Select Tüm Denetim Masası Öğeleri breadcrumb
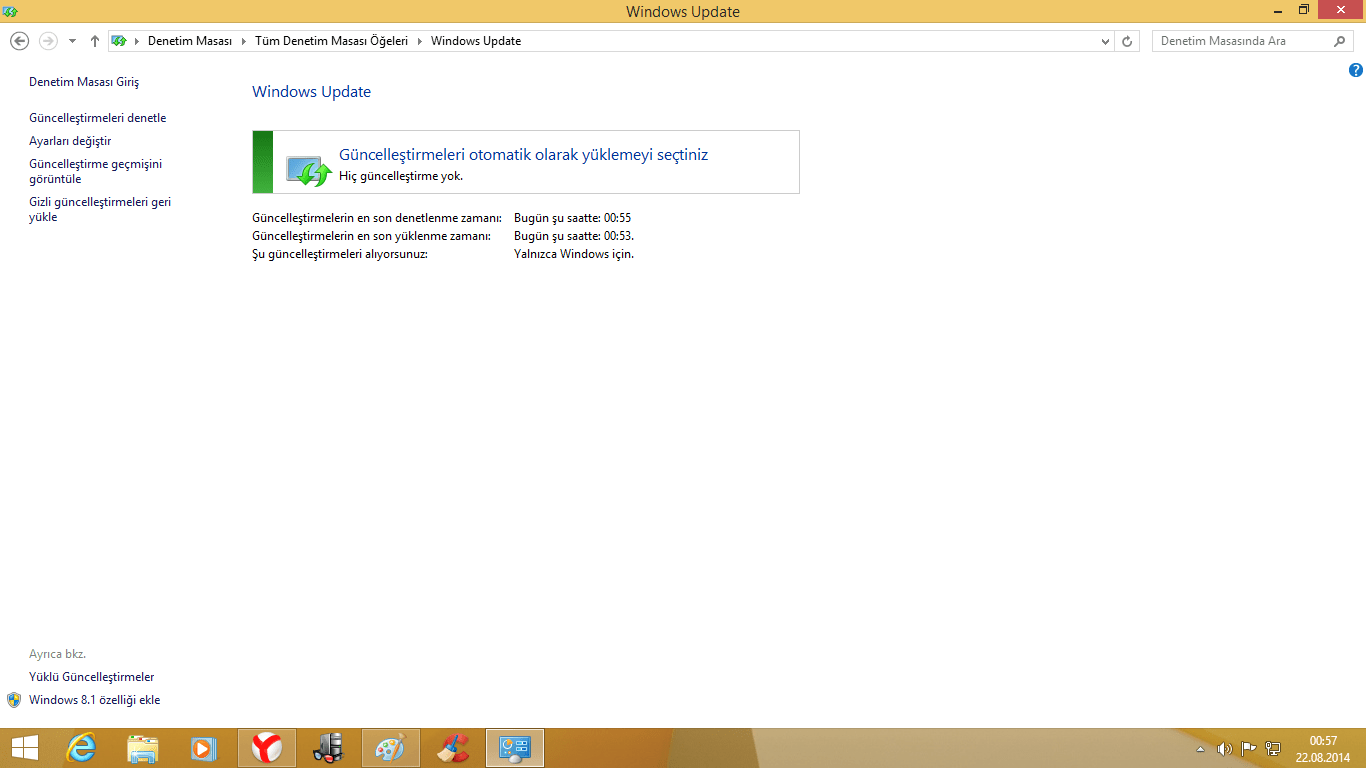The image size is (1366, 768). 332,41
